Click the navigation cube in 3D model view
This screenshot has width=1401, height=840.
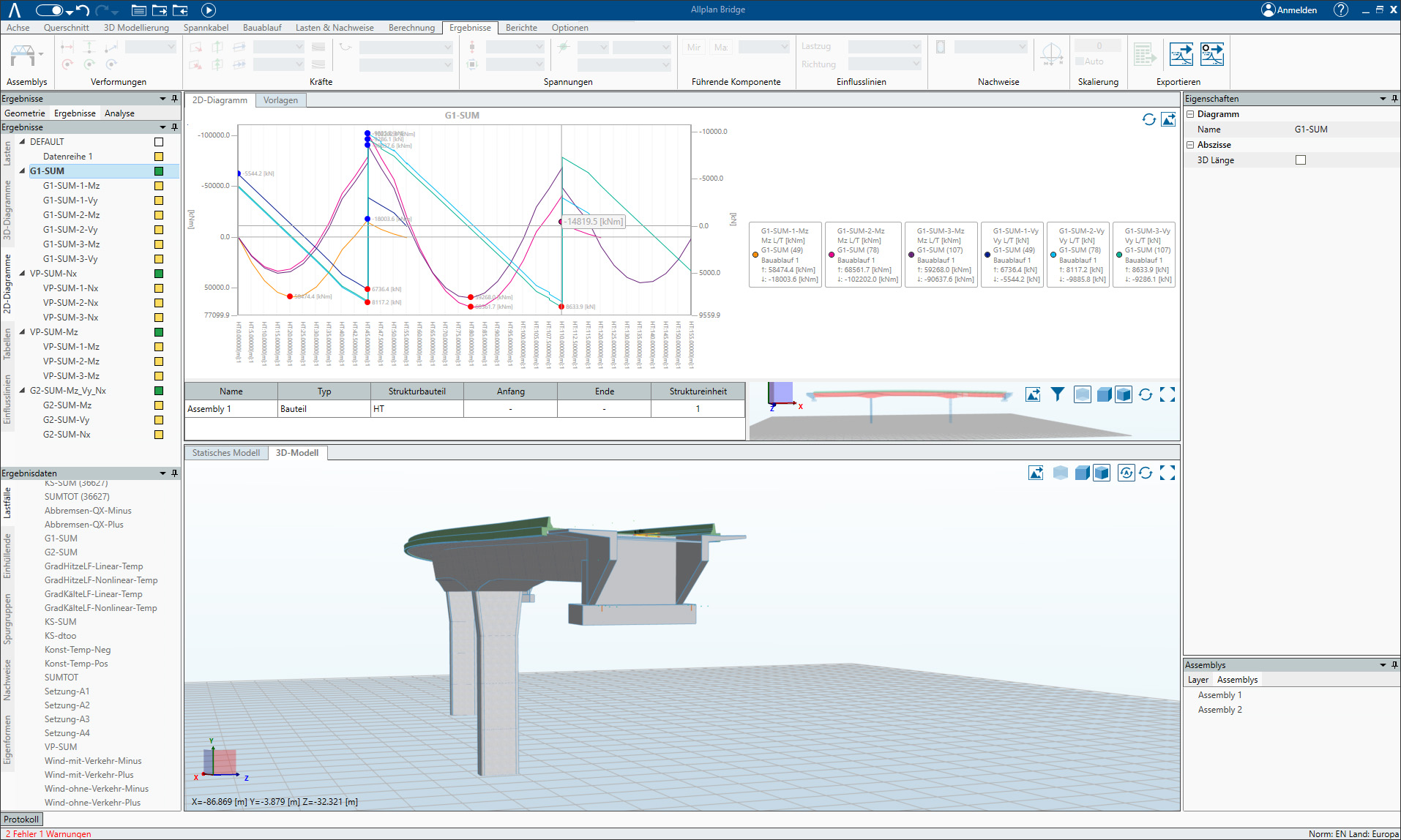coord(220,761)
